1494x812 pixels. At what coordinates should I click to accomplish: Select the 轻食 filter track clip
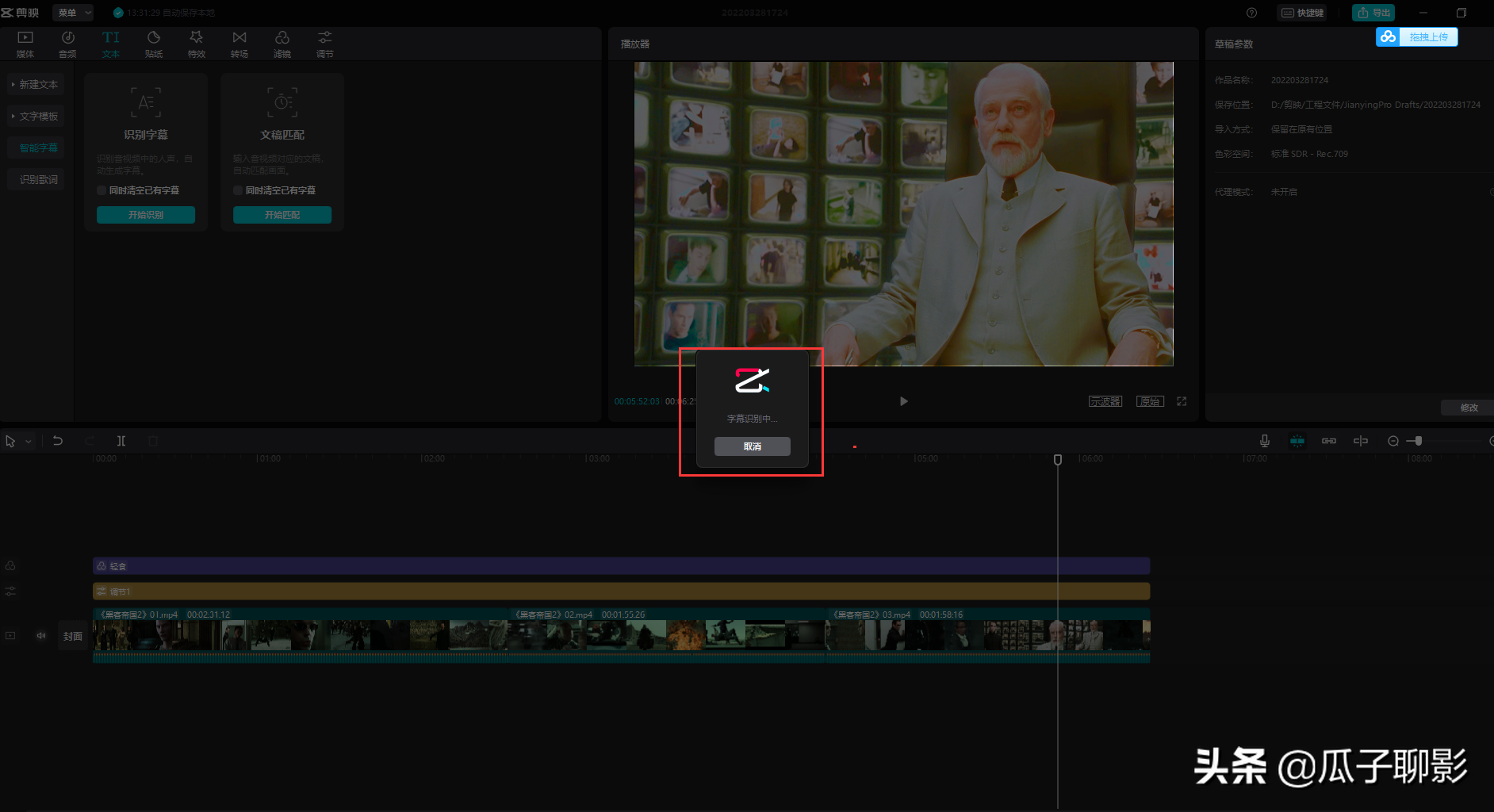(621, 565)
